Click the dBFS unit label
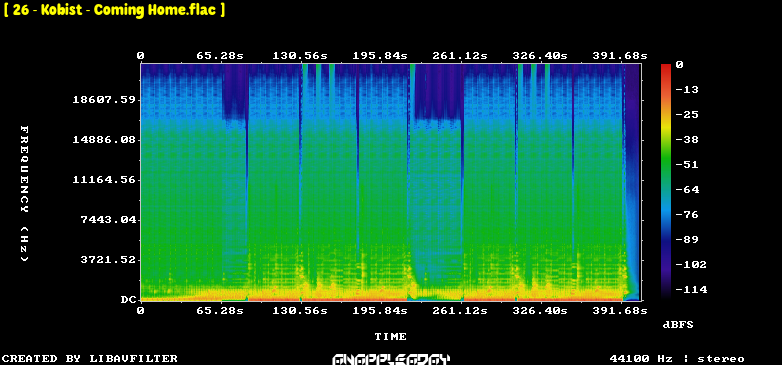 [x=678, y=325]
